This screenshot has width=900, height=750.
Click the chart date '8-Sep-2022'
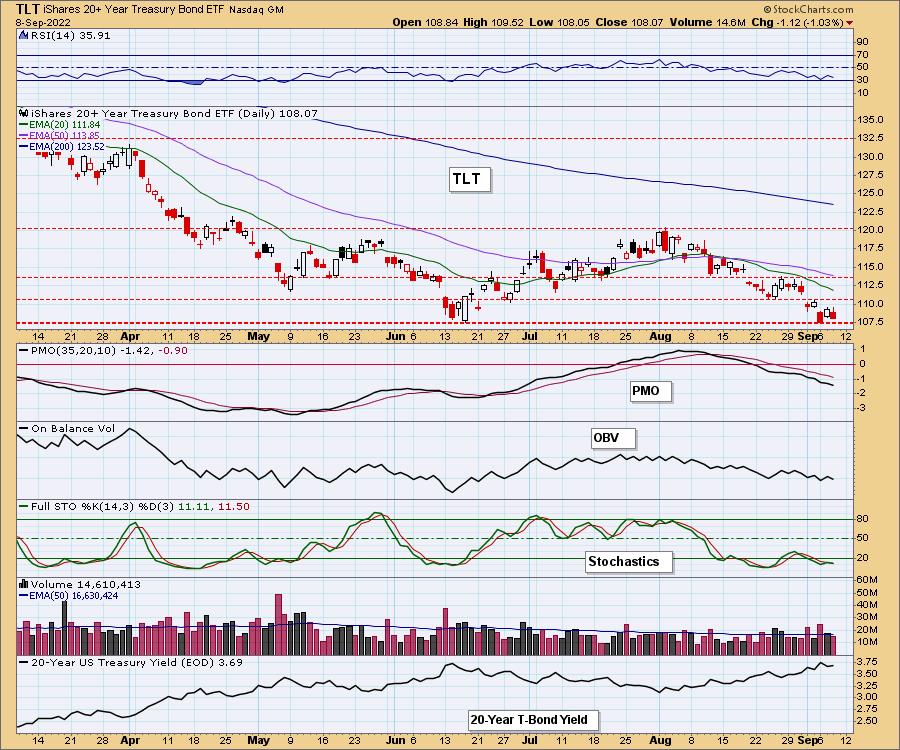tap(43, 23)
